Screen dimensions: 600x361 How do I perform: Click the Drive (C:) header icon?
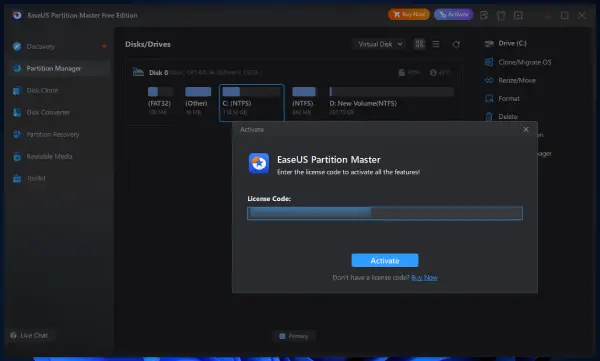489,44
